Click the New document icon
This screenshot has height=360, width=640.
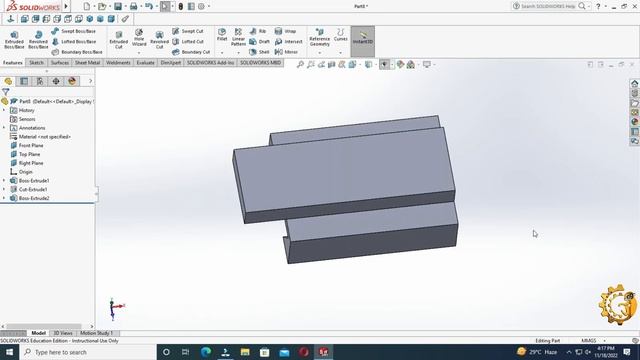click(87, 6)
